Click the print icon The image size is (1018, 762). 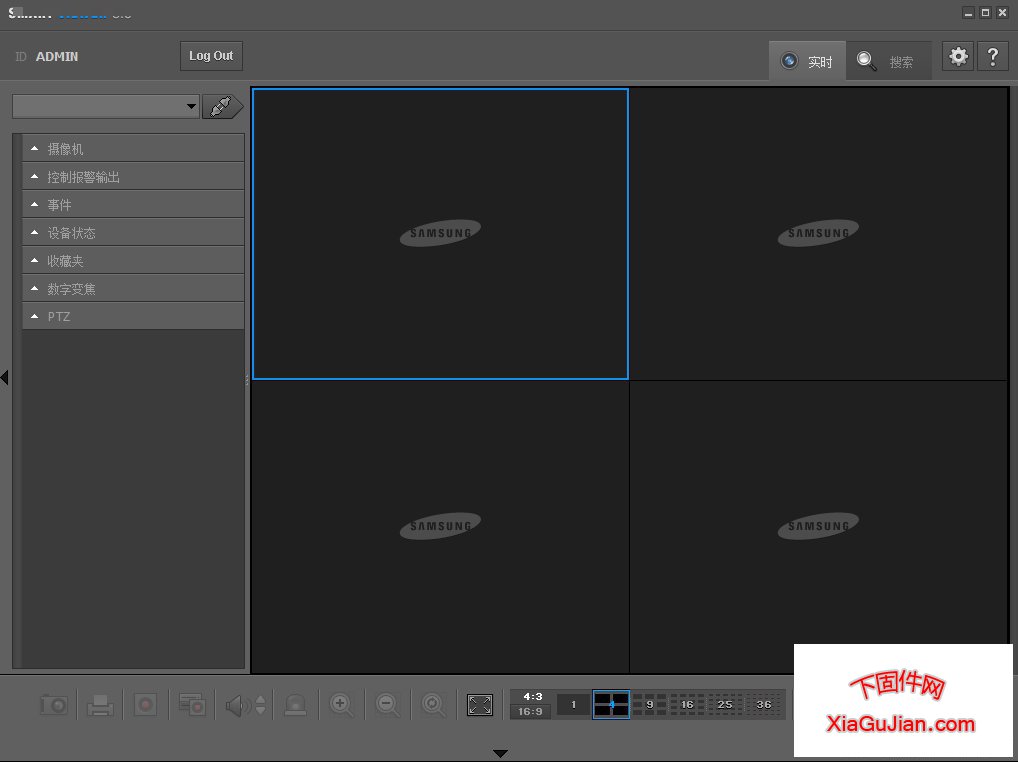[100, 705]
